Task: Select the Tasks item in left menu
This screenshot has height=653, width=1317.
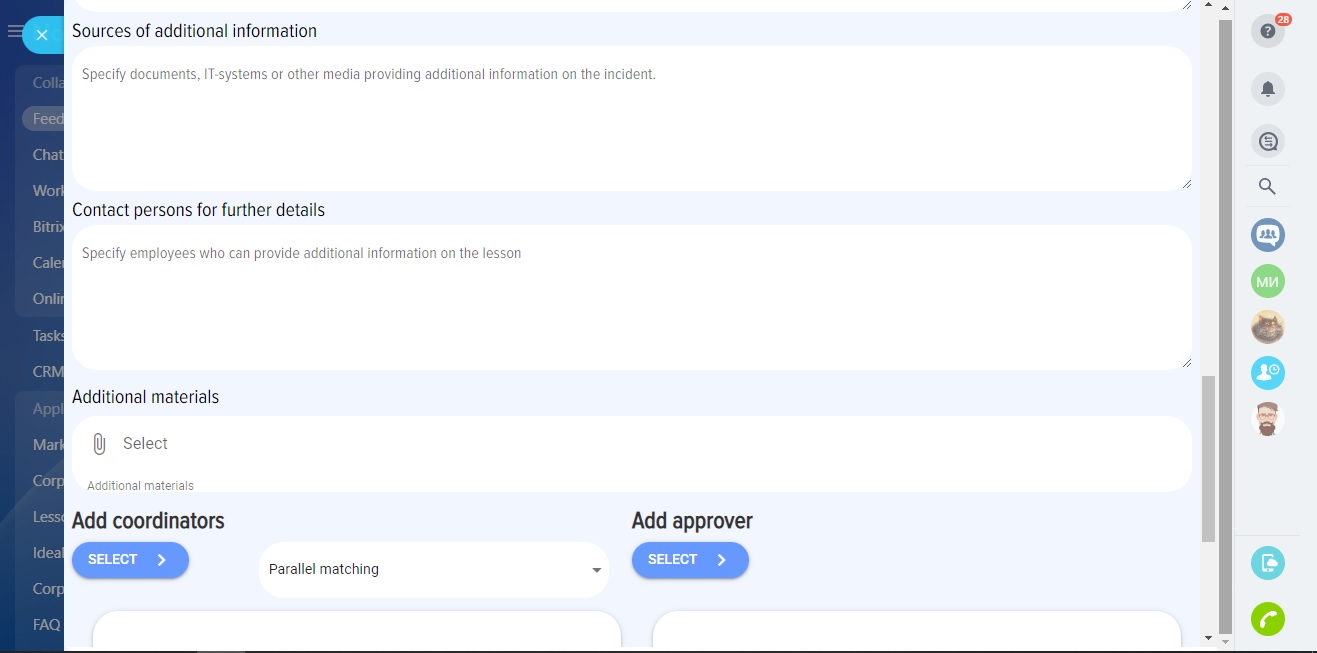Action: [48, 336]
